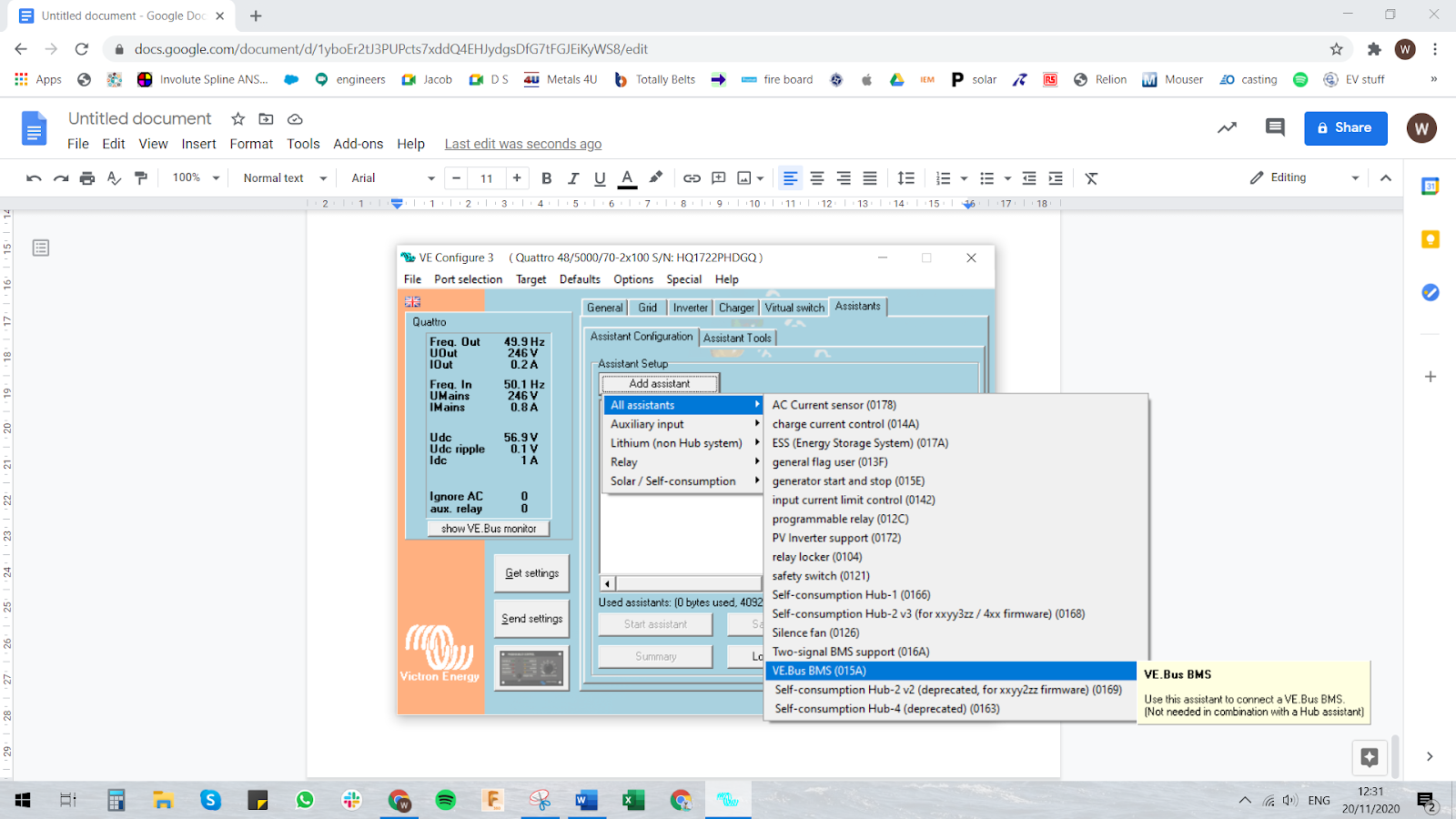Viewport: 1456px width, 819px height.
Task: Open new browser tab
Action: click(256, 15)
